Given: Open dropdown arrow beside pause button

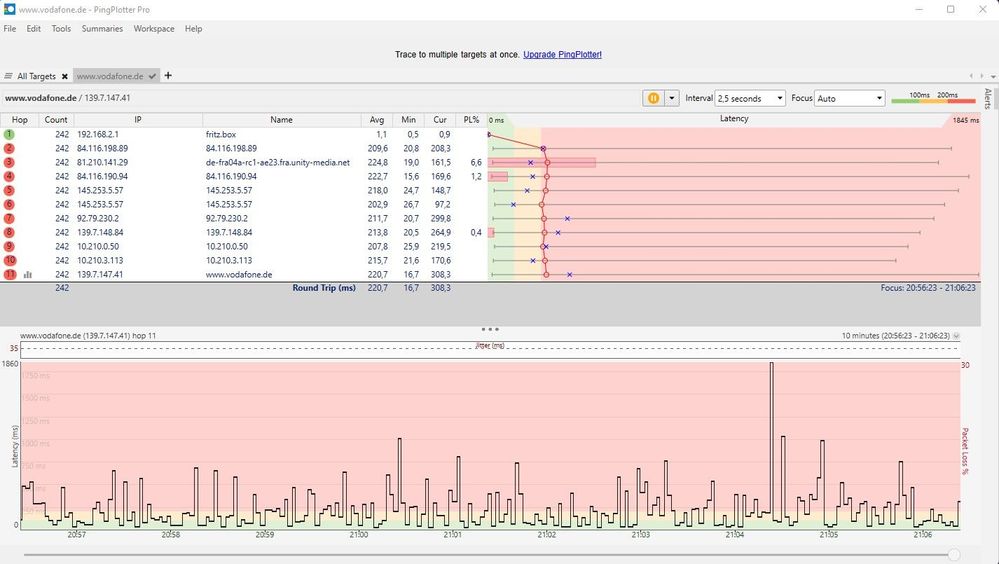Looking at the screenshot, I should pyautogui.click(x=672, y=98).
